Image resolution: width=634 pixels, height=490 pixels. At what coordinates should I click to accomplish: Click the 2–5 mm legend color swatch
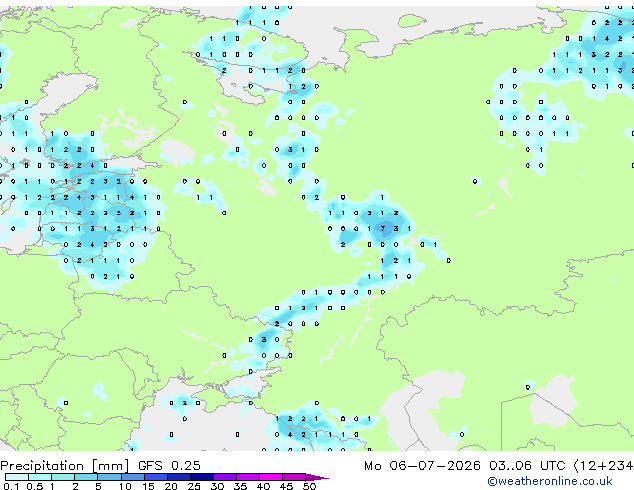86,477
